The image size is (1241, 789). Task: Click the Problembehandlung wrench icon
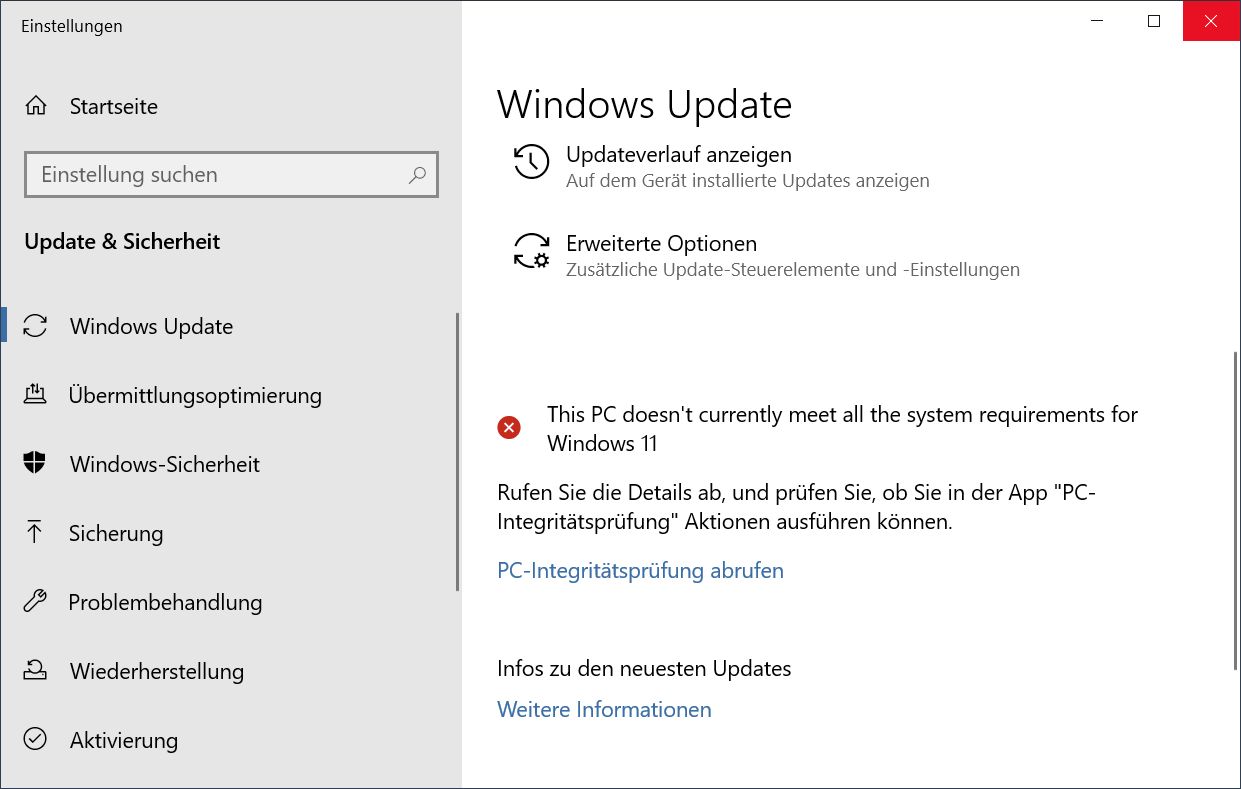pos(35,602)
